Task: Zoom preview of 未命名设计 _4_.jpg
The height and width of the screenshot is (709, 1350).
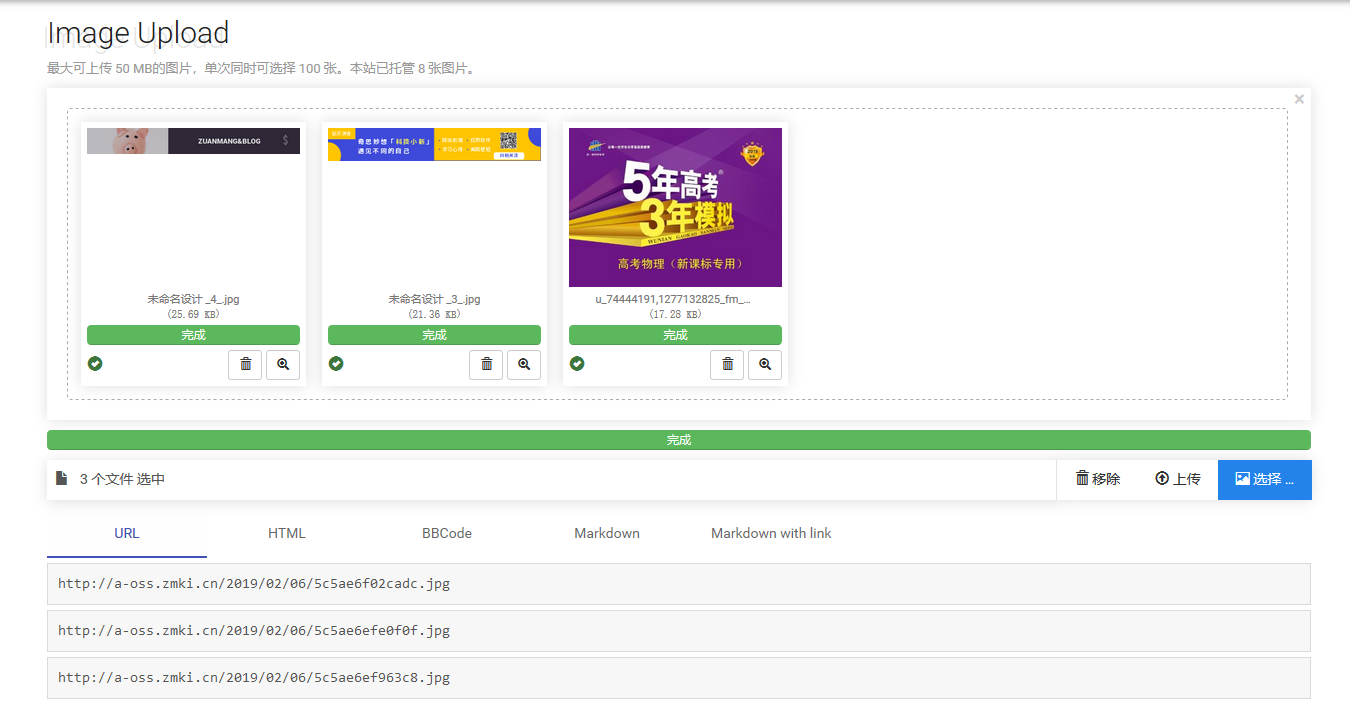Action: tap(283, 365)
